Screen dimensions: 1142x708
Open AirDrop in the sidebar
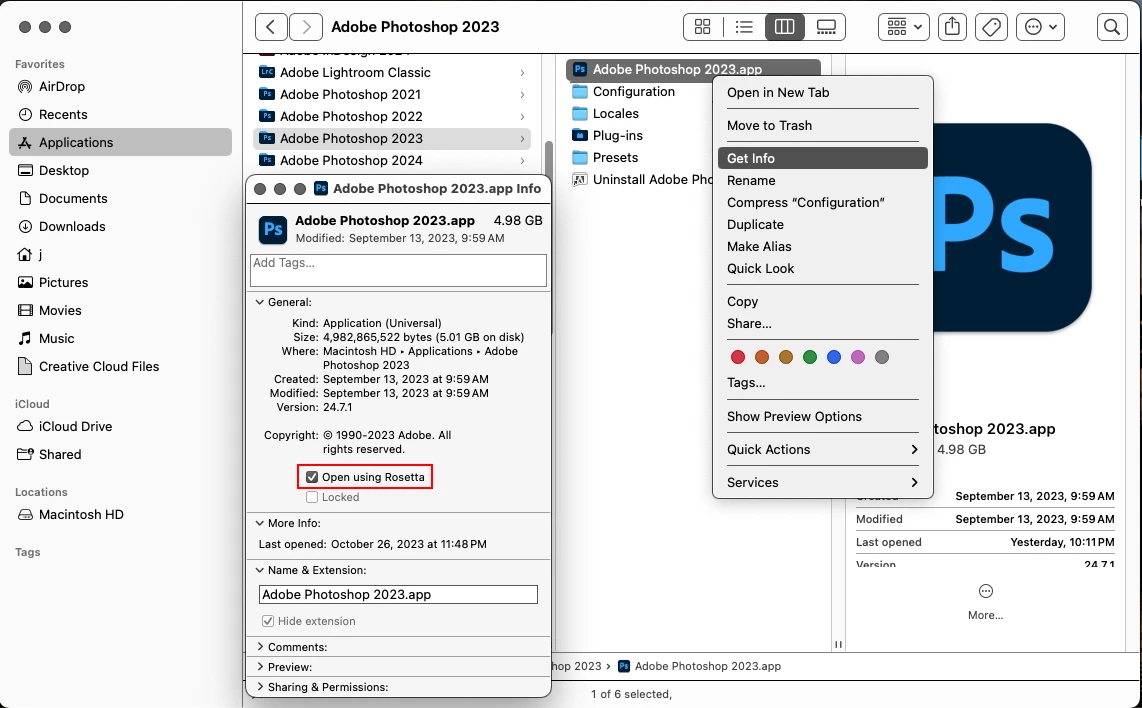[120, 87]
